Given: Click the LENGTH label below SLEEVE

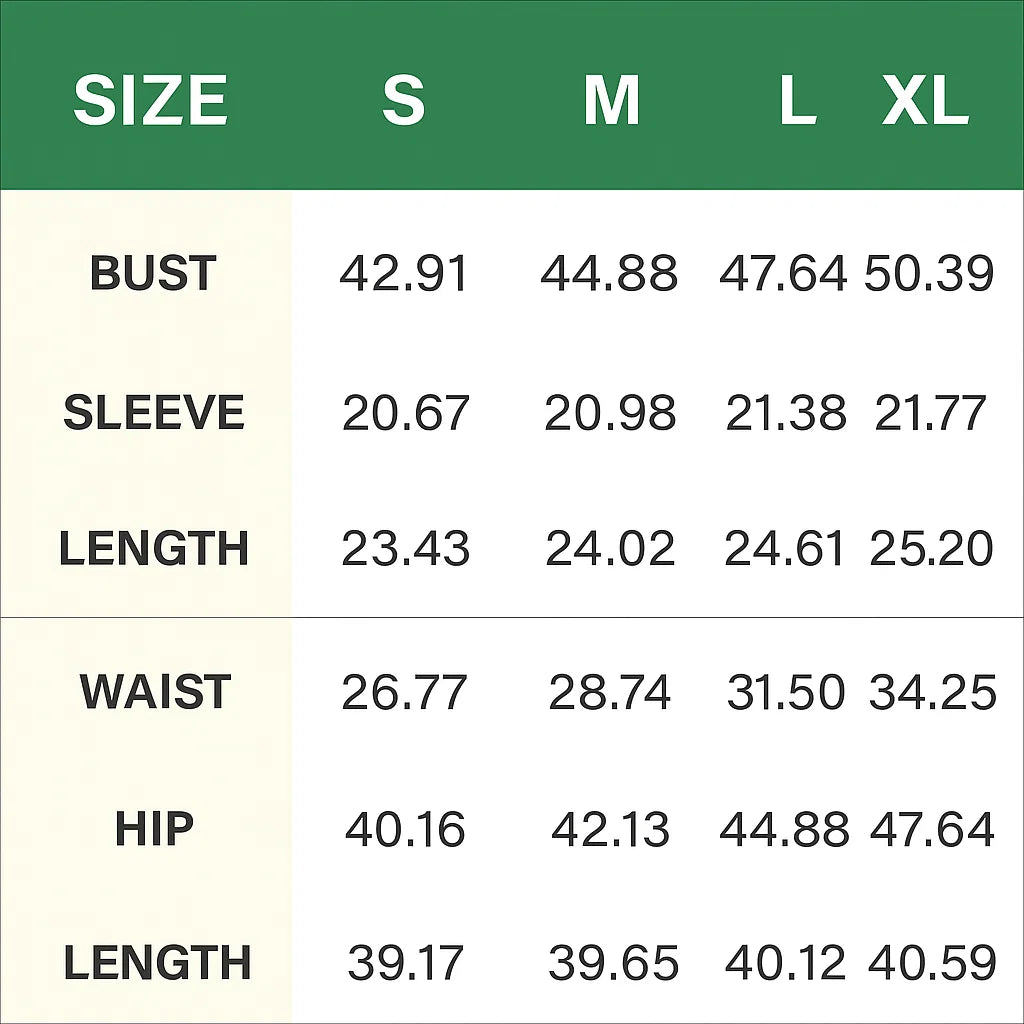Looking at the screenshot, I should 154,549.
